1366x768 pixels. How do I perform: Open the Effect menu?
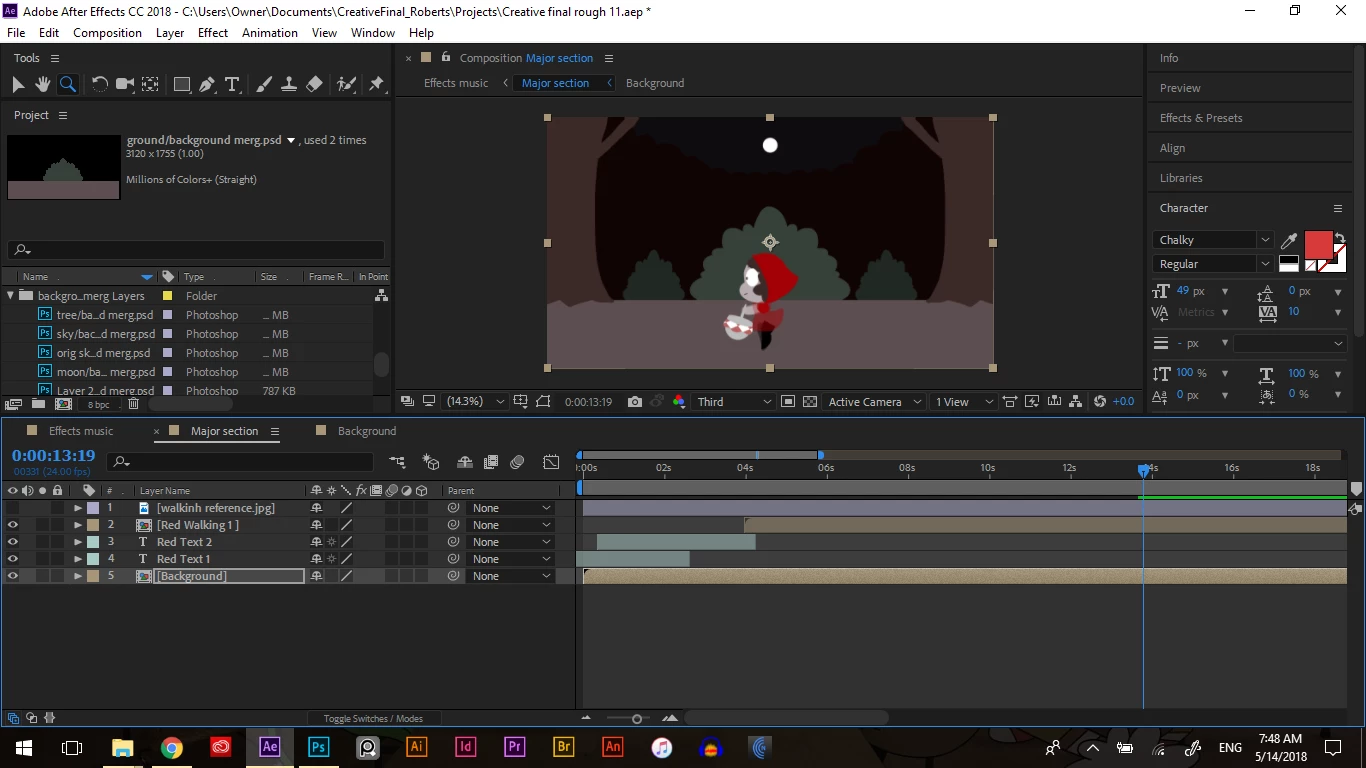point(213,33)
